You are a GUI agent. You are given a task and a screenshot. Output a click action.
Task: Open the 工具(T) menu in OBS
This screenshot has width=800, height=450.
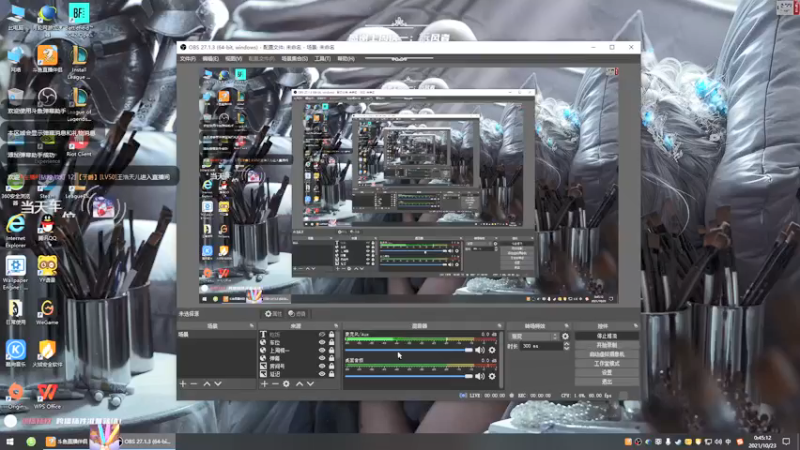pyautogui.click(x=322, y=59)
